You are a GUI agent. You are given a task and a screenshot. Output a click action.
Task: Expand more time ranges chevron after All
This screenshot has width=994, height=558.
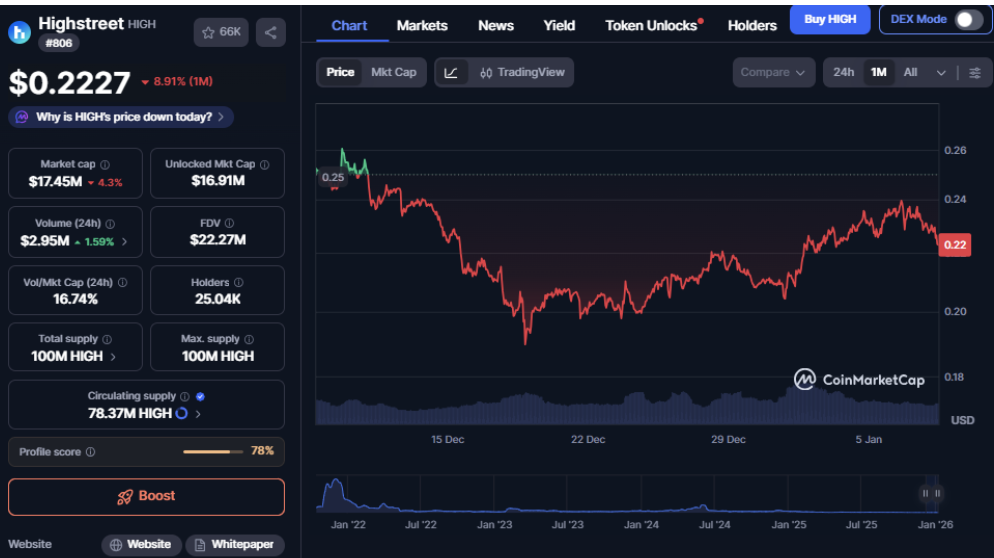coord(941,72)
